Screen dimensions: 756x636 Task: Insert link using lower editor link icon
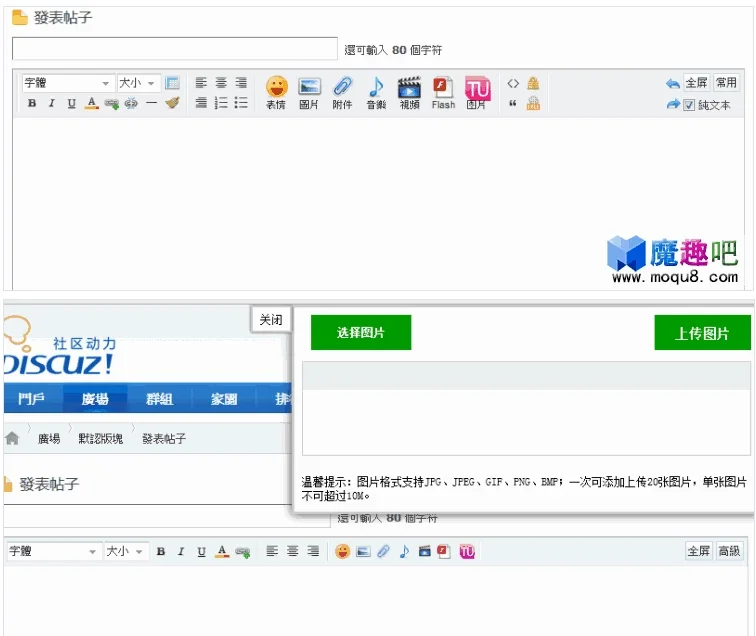pos(243,552)
